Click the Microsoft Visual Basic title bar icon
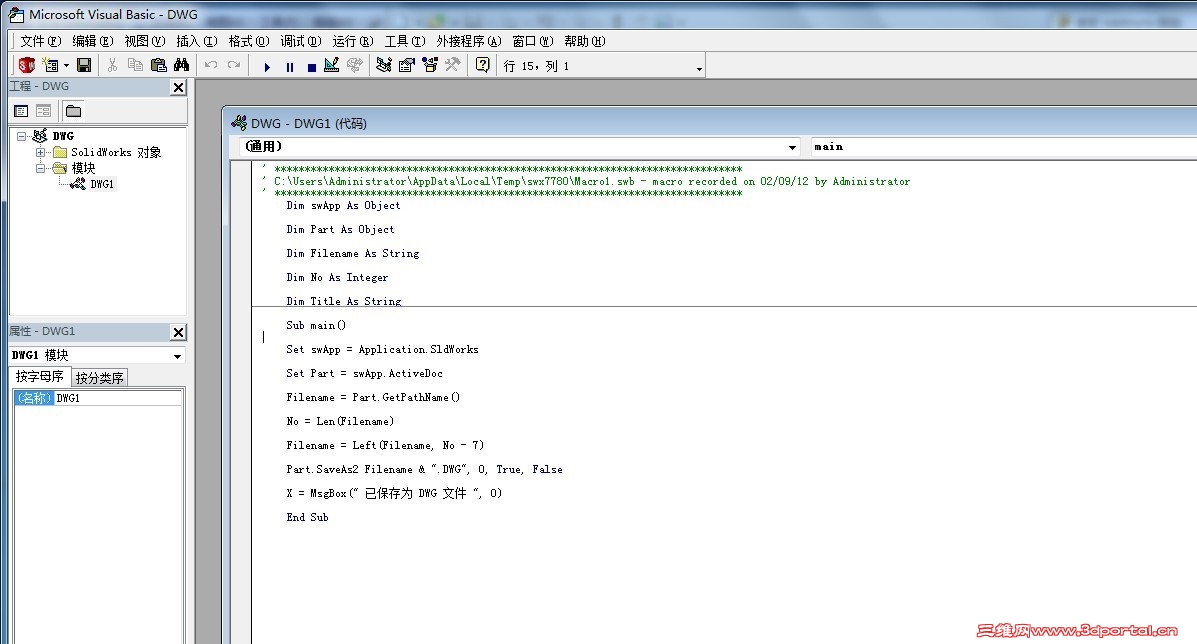The image size is (1197, 644). point(15,14)
